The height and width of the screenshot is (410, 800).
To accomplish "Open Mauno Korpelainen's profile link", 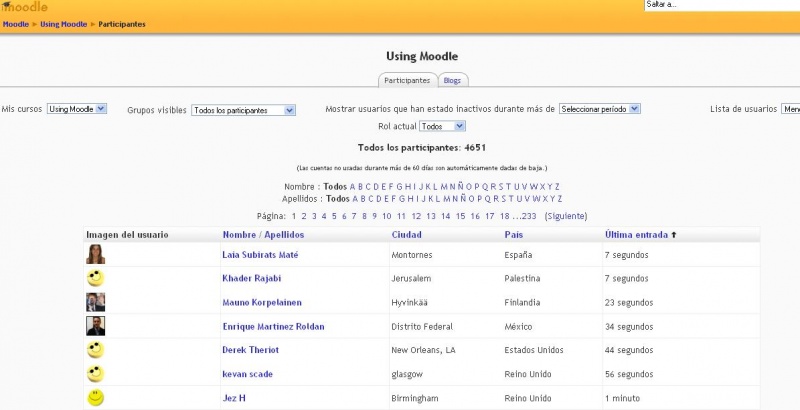I will pos(262,302).
